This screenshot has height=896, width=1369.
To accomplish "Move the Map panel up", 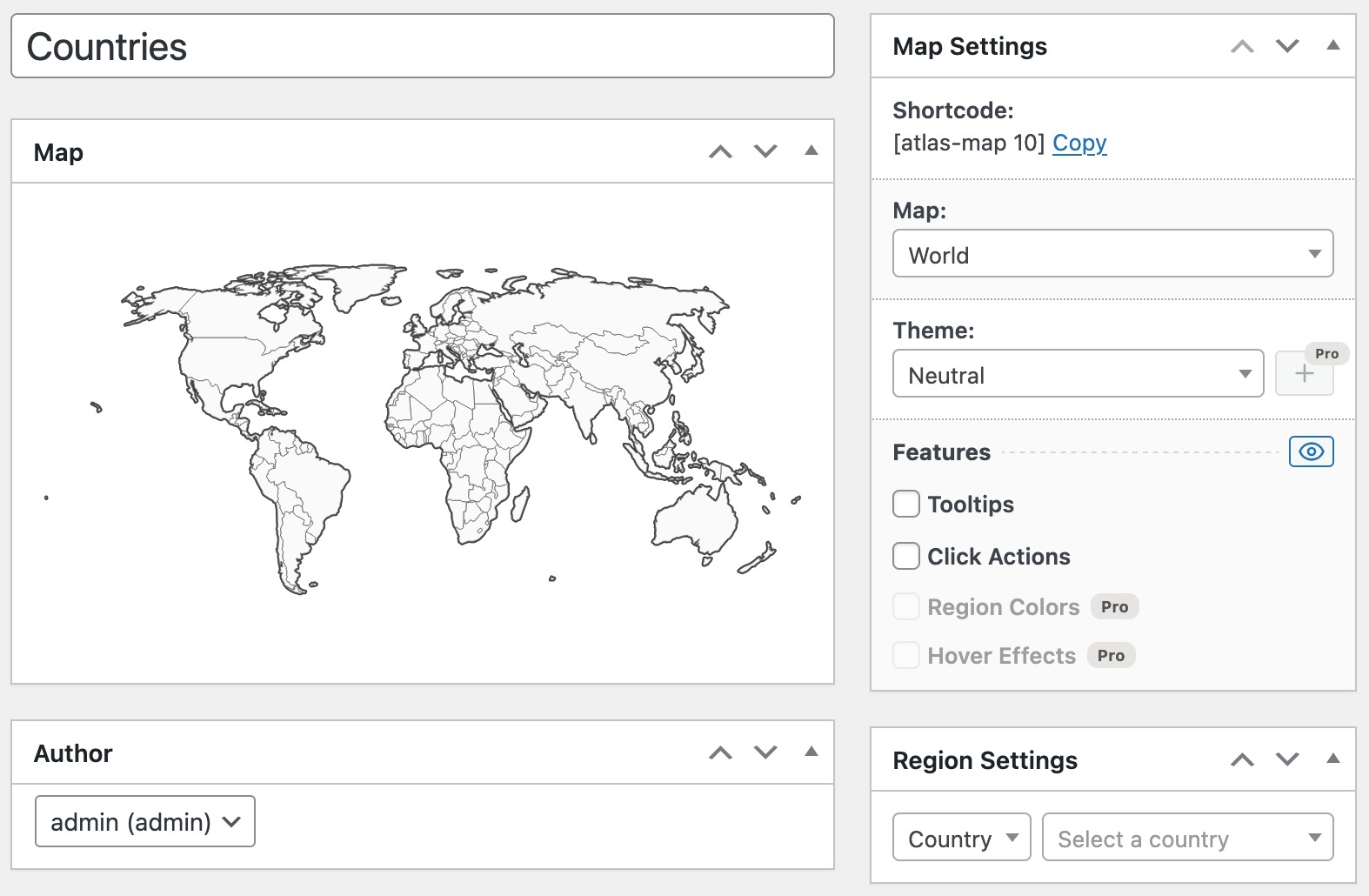I will click(720, 152).
